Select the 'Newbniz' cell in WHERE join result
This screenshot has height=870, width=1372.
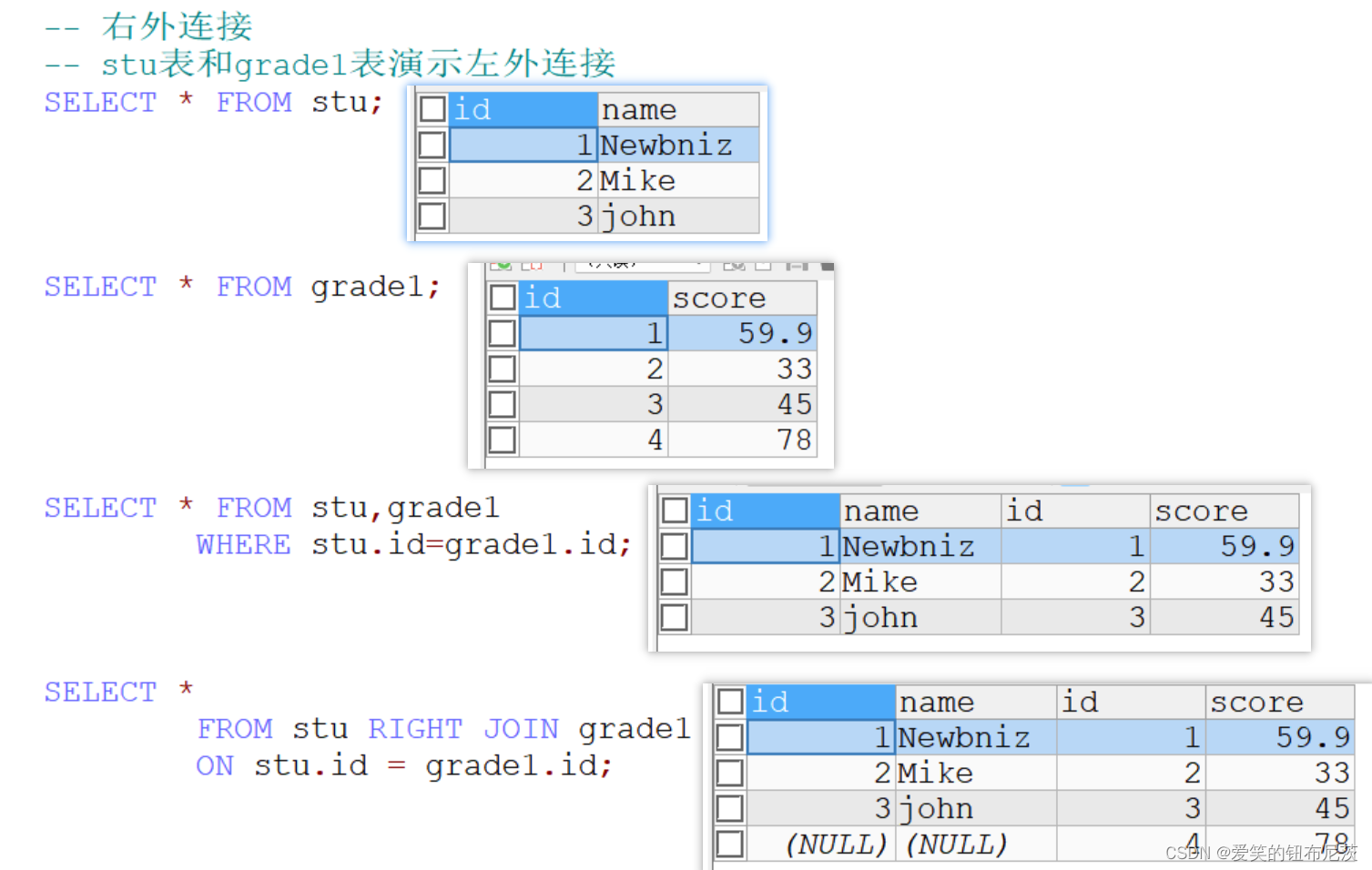(x=920, y=546)
